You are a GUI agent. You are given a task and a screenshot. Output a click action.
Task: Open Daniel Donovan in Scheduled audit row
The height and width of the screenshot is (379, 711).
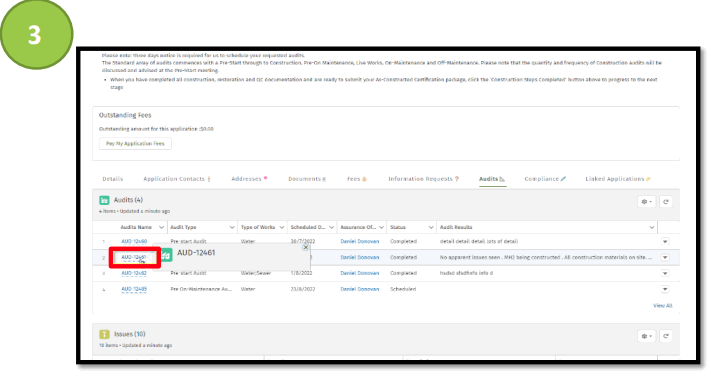[x=360, y=289]
